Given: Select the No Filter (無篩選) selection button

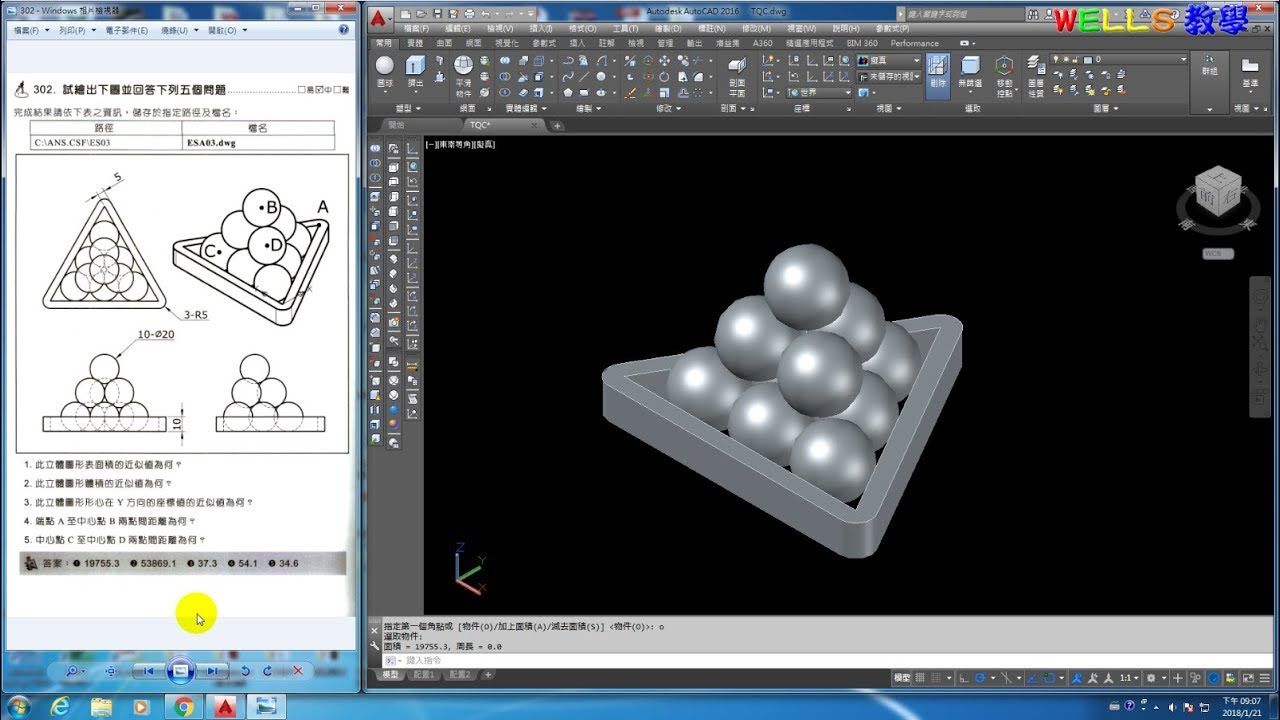Looking at the screenshot, I should click(970, 73).
